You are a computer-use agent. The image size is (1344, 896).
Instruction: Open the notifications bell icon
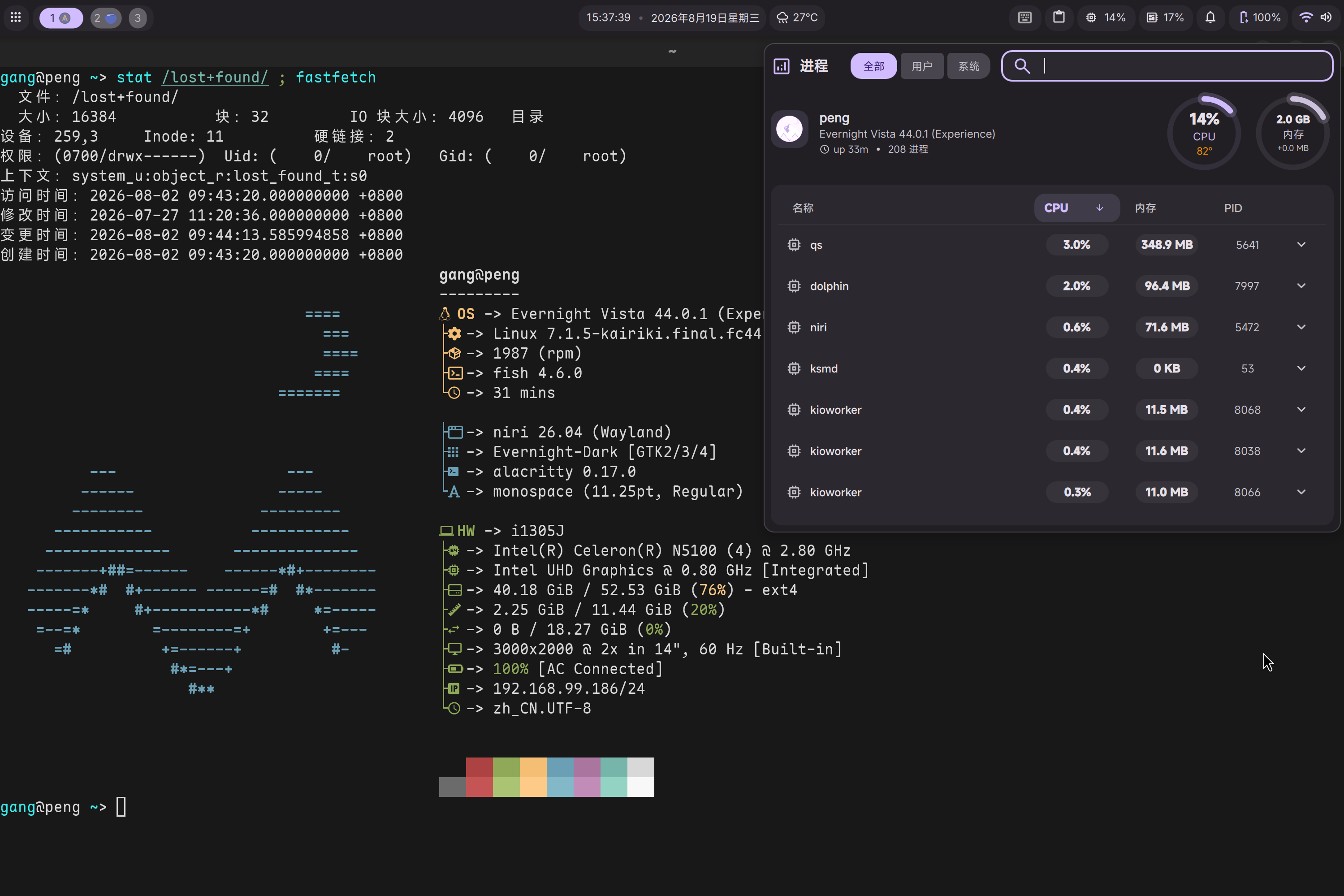click(1210, 18)
